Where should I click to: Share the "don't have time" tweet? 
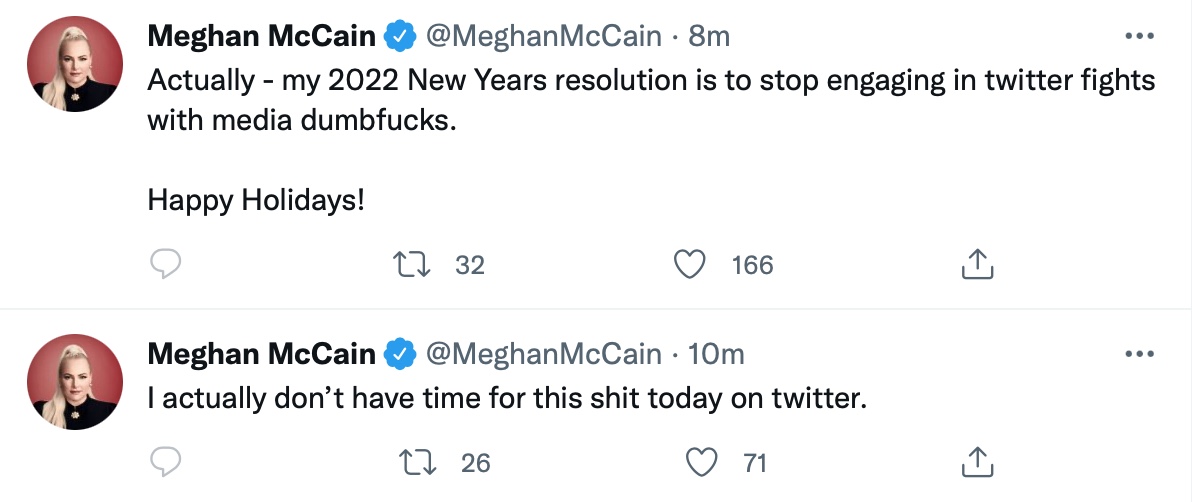[x=975, y=462]
